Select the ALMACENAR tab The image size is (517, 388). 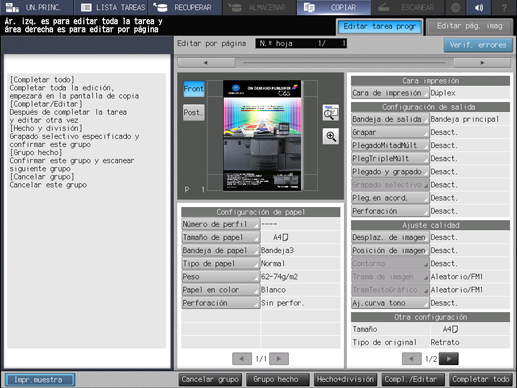(x=259, y=7)
